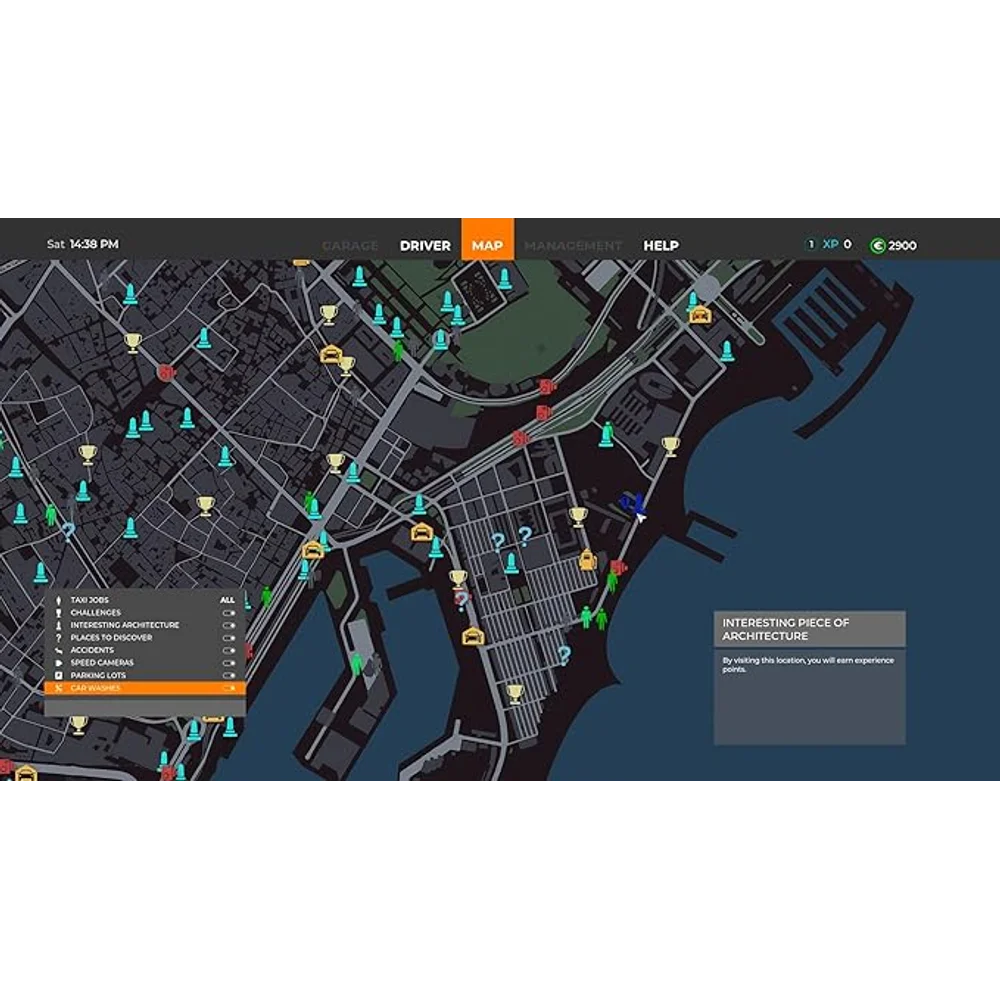Click the Sat 14:38 PM clock text
The image size is (1000, 1000).
[x=82, y=244]
